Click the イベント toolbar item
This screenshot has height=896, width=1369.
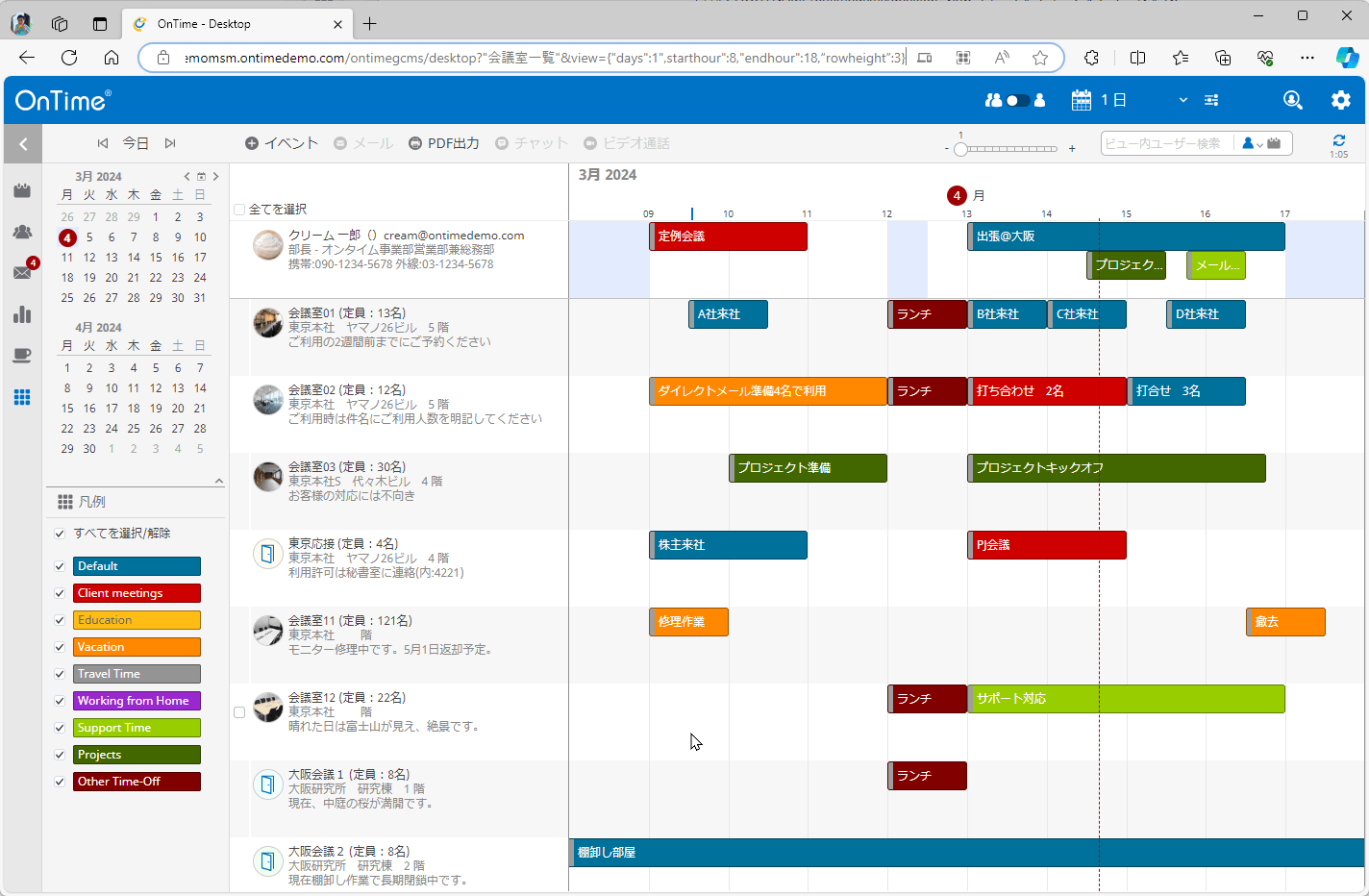[x=281, y=143]
